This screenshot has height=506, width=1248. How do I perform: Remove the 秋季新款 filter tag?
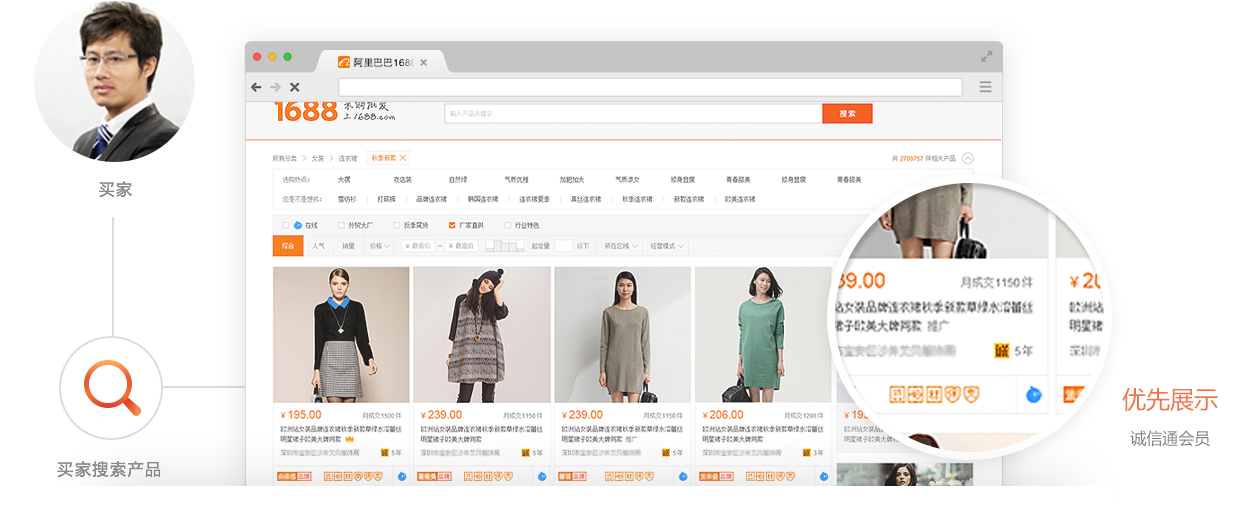(403, 158)
